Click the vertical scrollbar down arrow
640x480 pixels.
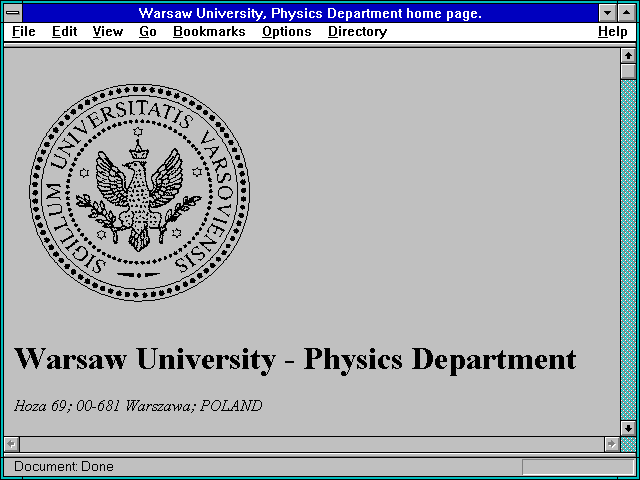pos(629,428)
